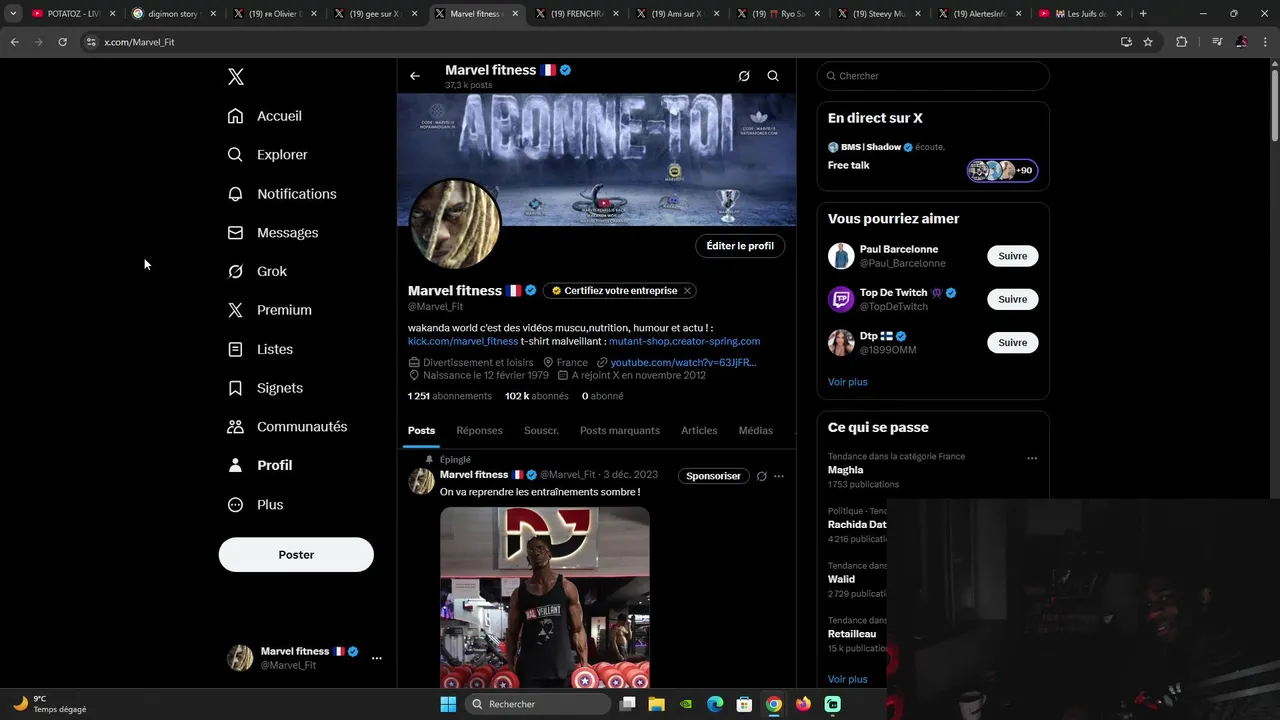Go back with browser back arrow
This screenshot has height=720, width=1280.
14,42
